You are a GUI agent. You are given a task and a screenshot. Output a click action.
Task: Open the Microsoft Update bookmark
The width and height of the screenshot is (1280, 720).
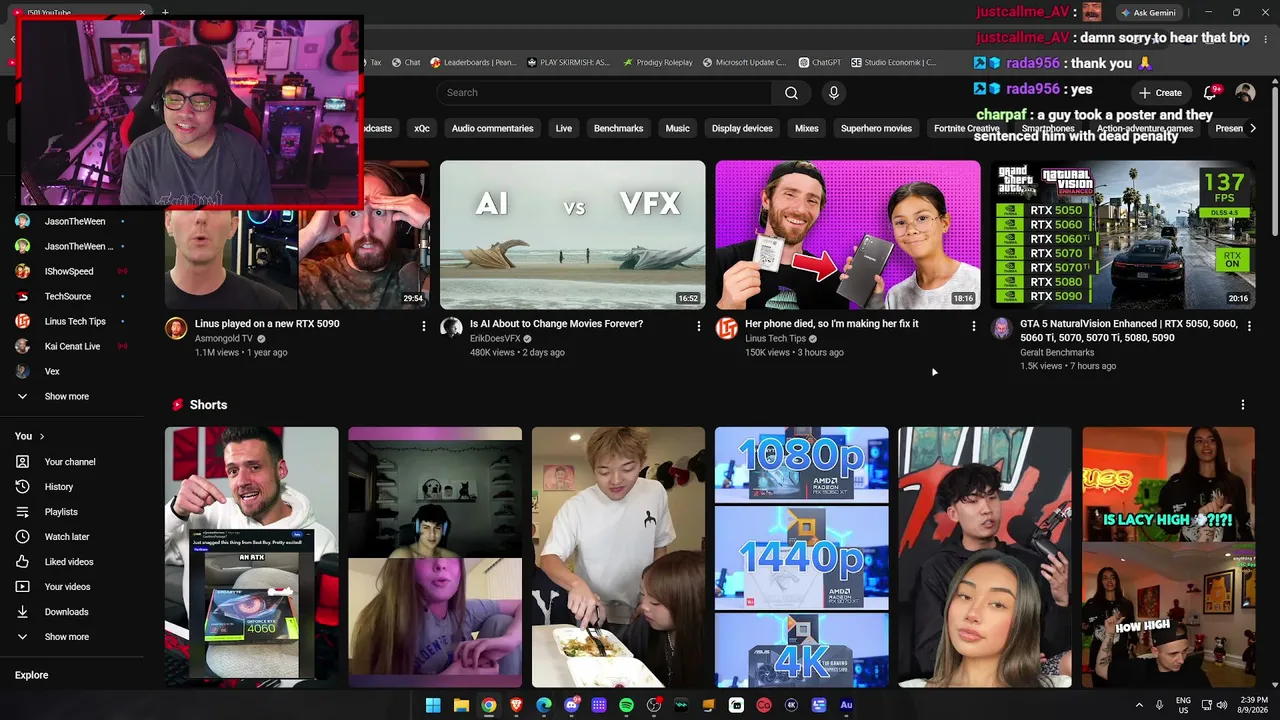point(744,62)
